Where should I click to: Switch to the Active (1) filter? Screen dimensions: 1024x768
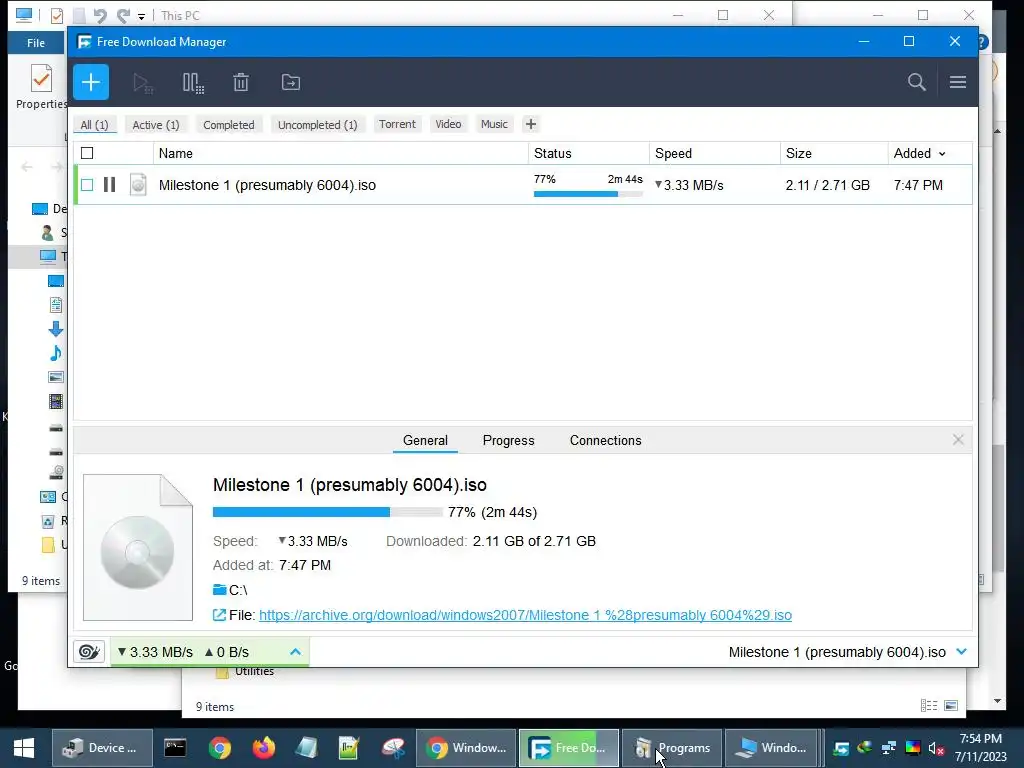pyautogui.click(x=155, y=125)
